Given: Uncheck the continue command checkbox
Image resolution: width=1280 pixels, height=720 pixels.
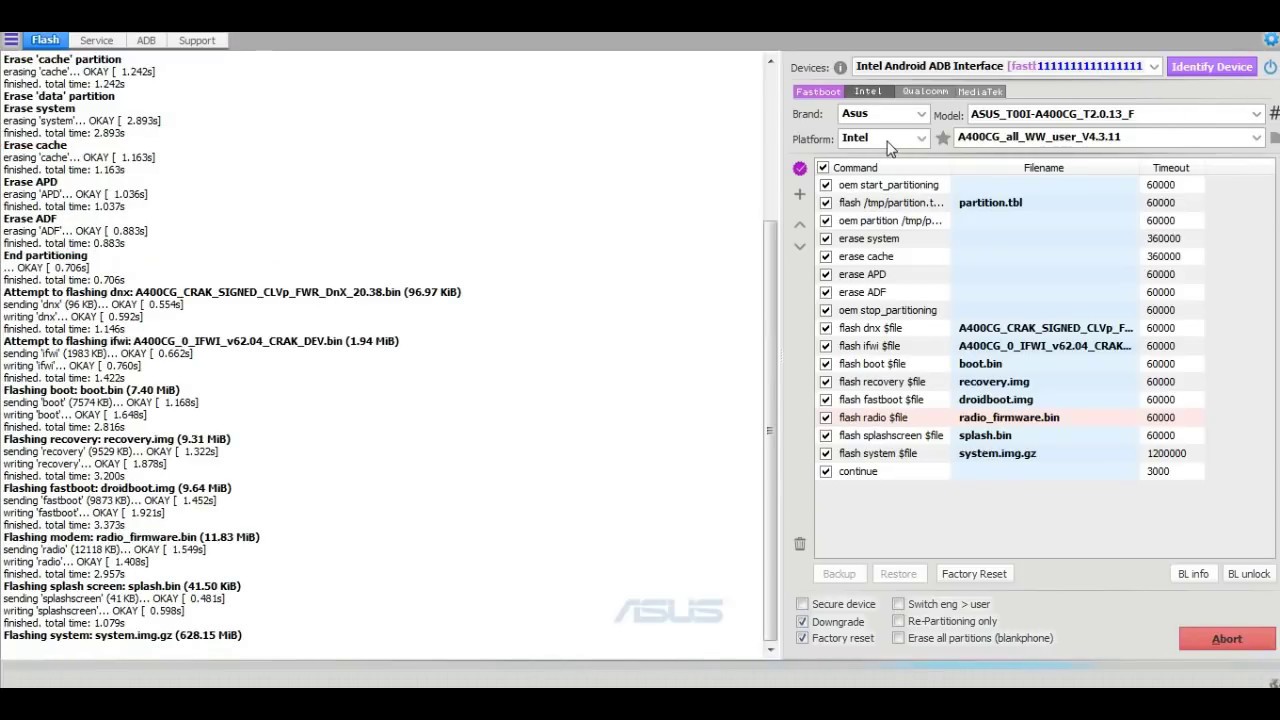Looking at the screenshot, I should pos(826,472).
